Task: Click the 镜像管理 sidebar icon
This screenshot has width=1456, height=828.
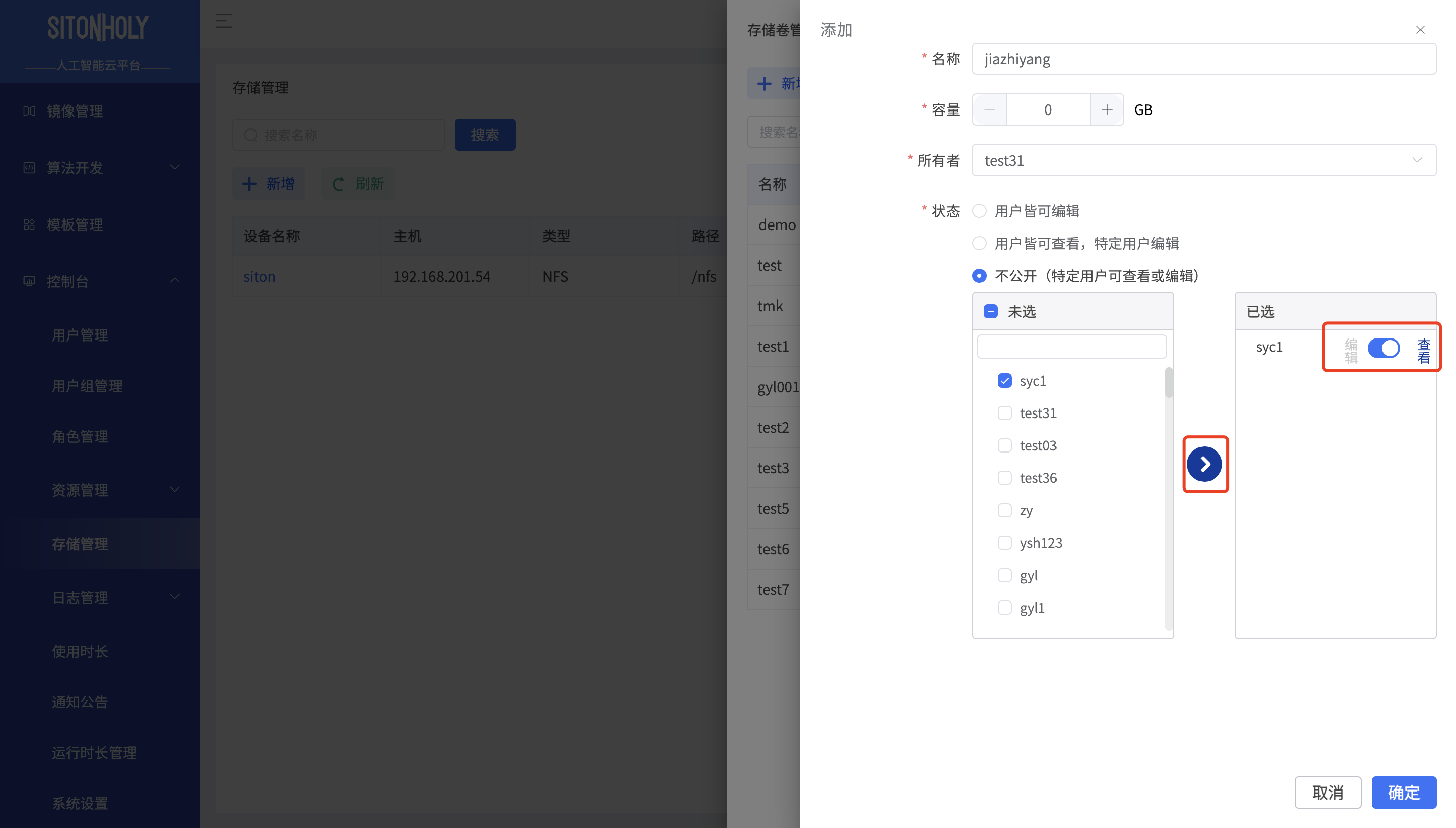Action: [x=29, y=111]
